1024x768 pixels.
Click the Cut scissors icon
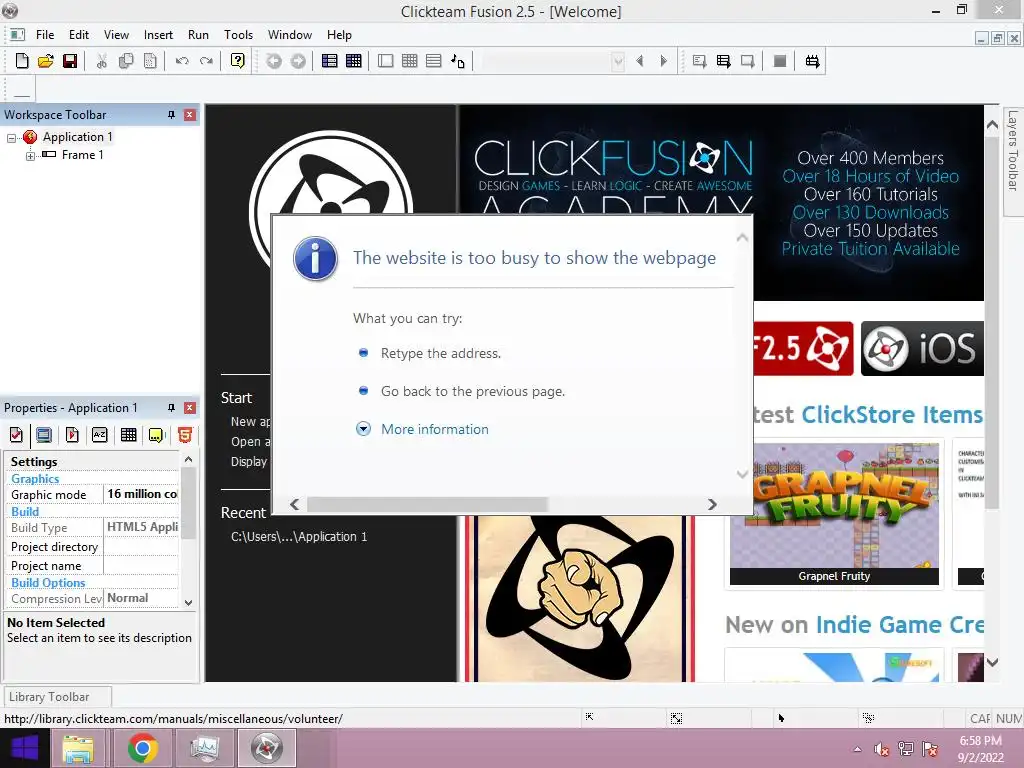coord(101,61)
